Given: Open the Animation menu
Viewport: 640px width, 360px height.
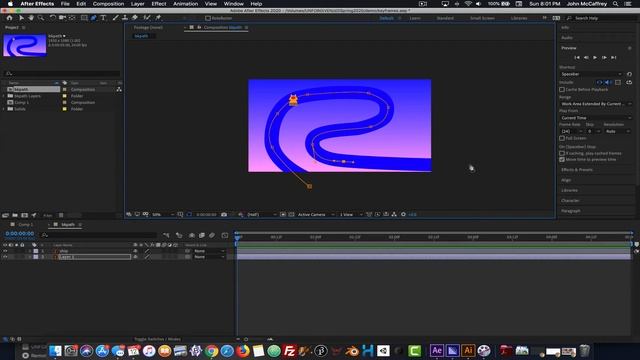Looking at the screenshot, I should coord(185,4).
